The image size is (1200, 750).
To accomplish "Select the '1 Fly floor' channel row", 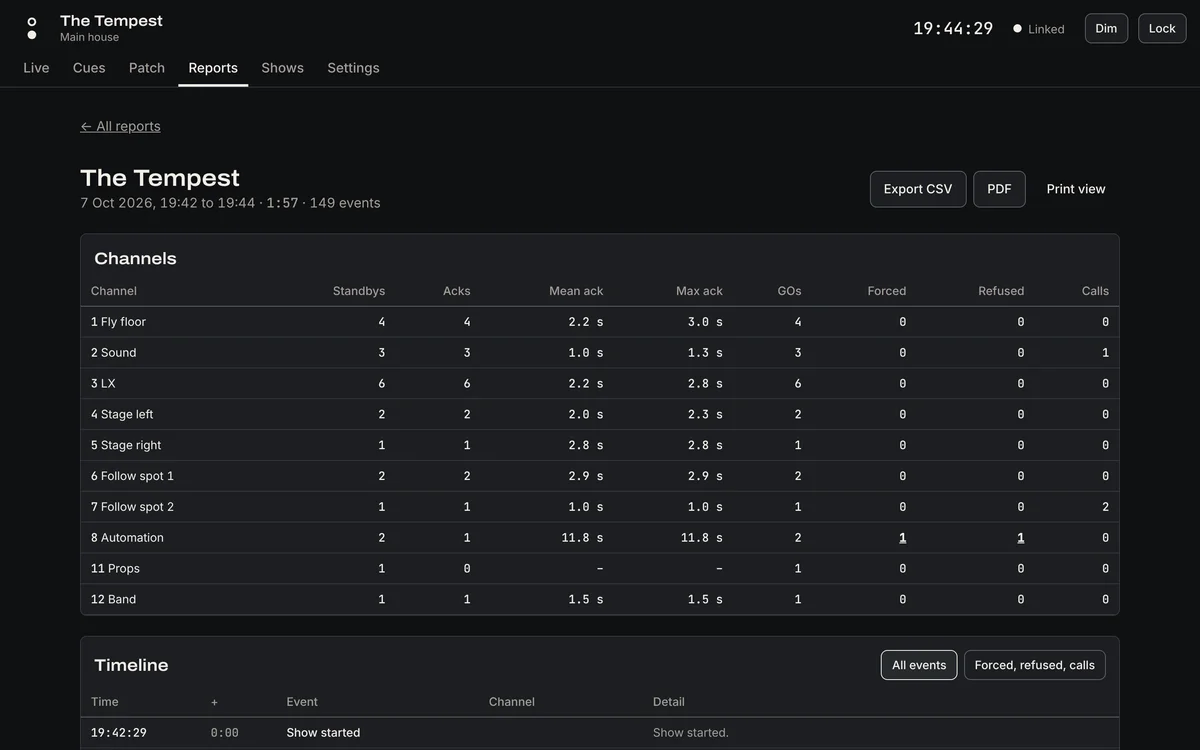I will [x=600, y=322].
